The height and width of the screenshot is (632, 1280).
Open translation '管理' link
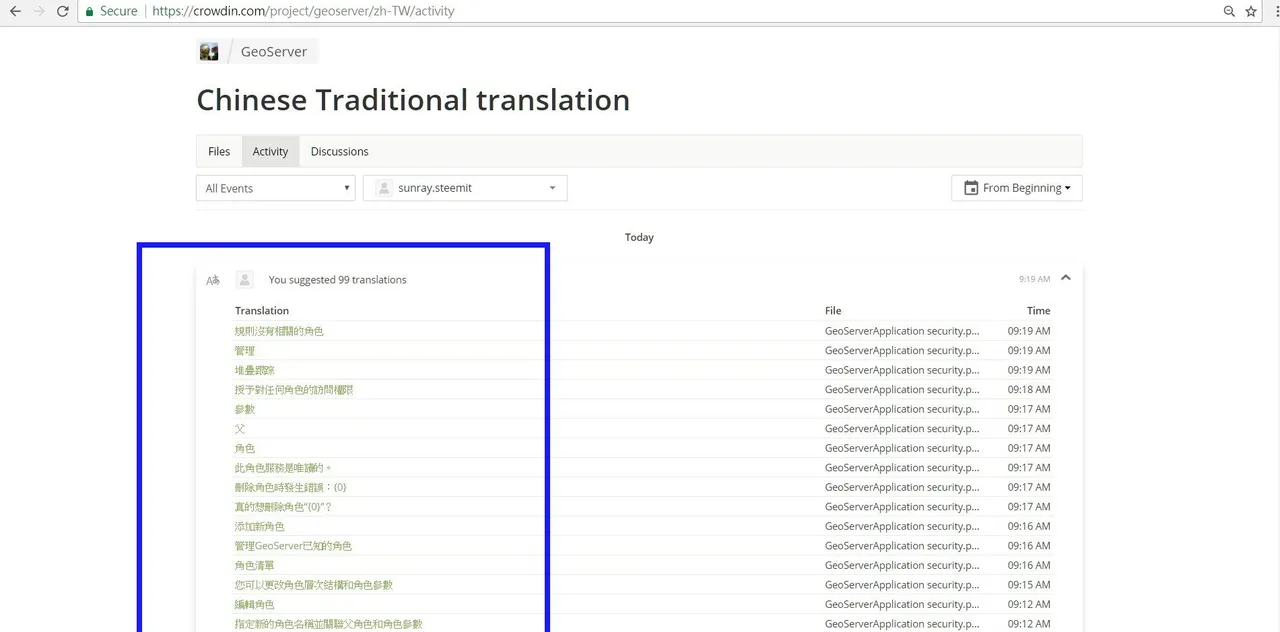245,351
